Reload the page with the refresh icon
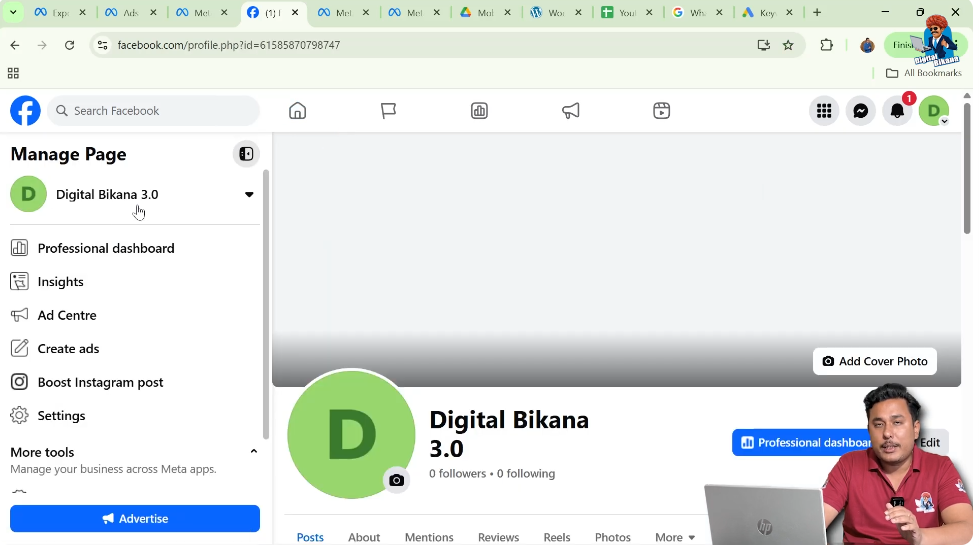Image resolution: width=979 pixels, height=546 pixels. click(69, 45)
